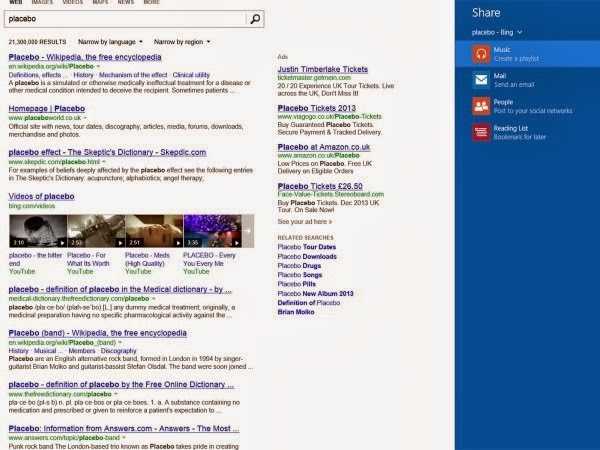The width and height of the screenshot is (600, 450).
Task: Switch to the NEWS tab
Action: [126, 2]
